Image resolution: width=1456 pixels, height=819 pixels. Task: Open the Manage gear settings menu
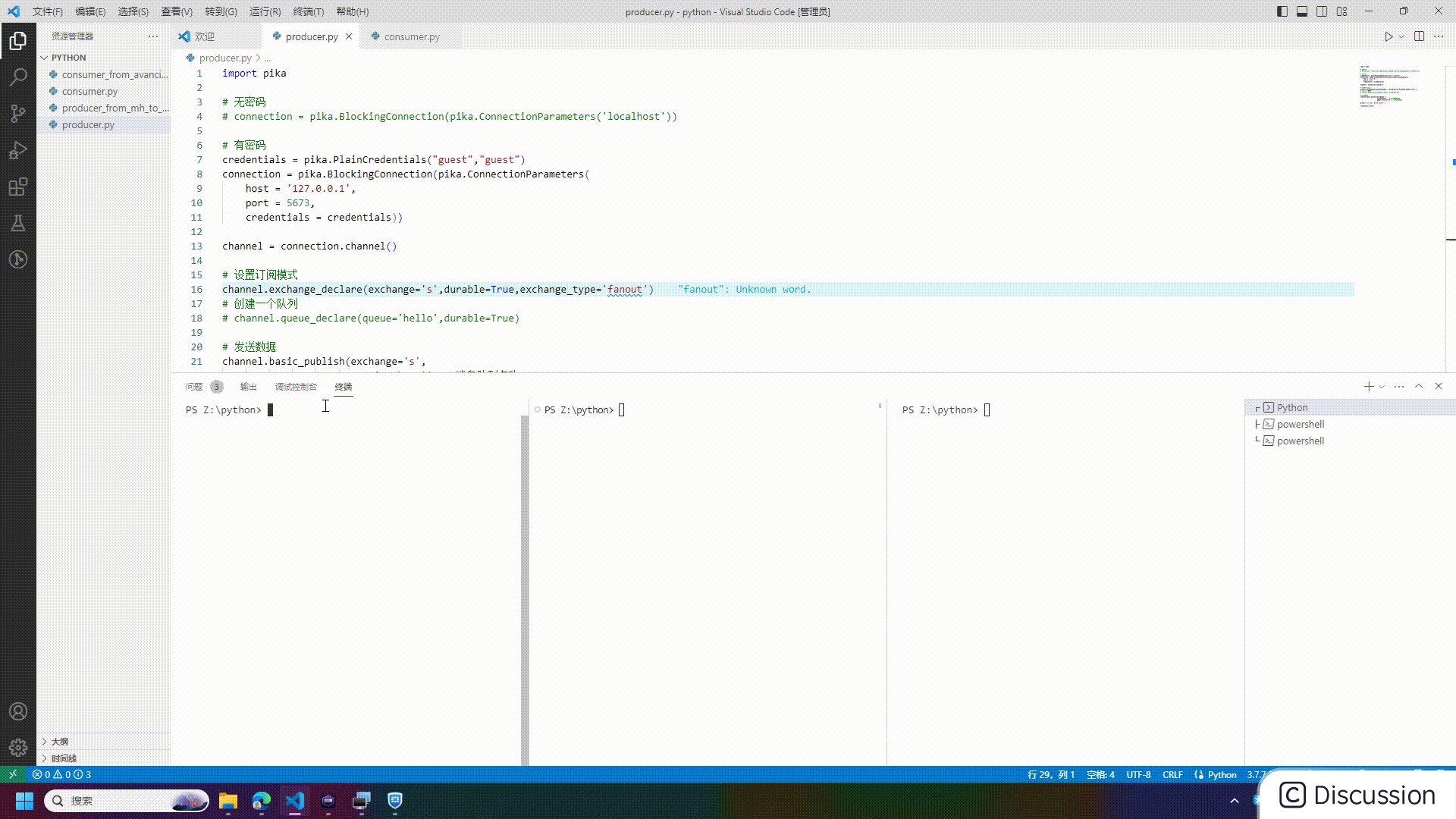coord(17,748)
